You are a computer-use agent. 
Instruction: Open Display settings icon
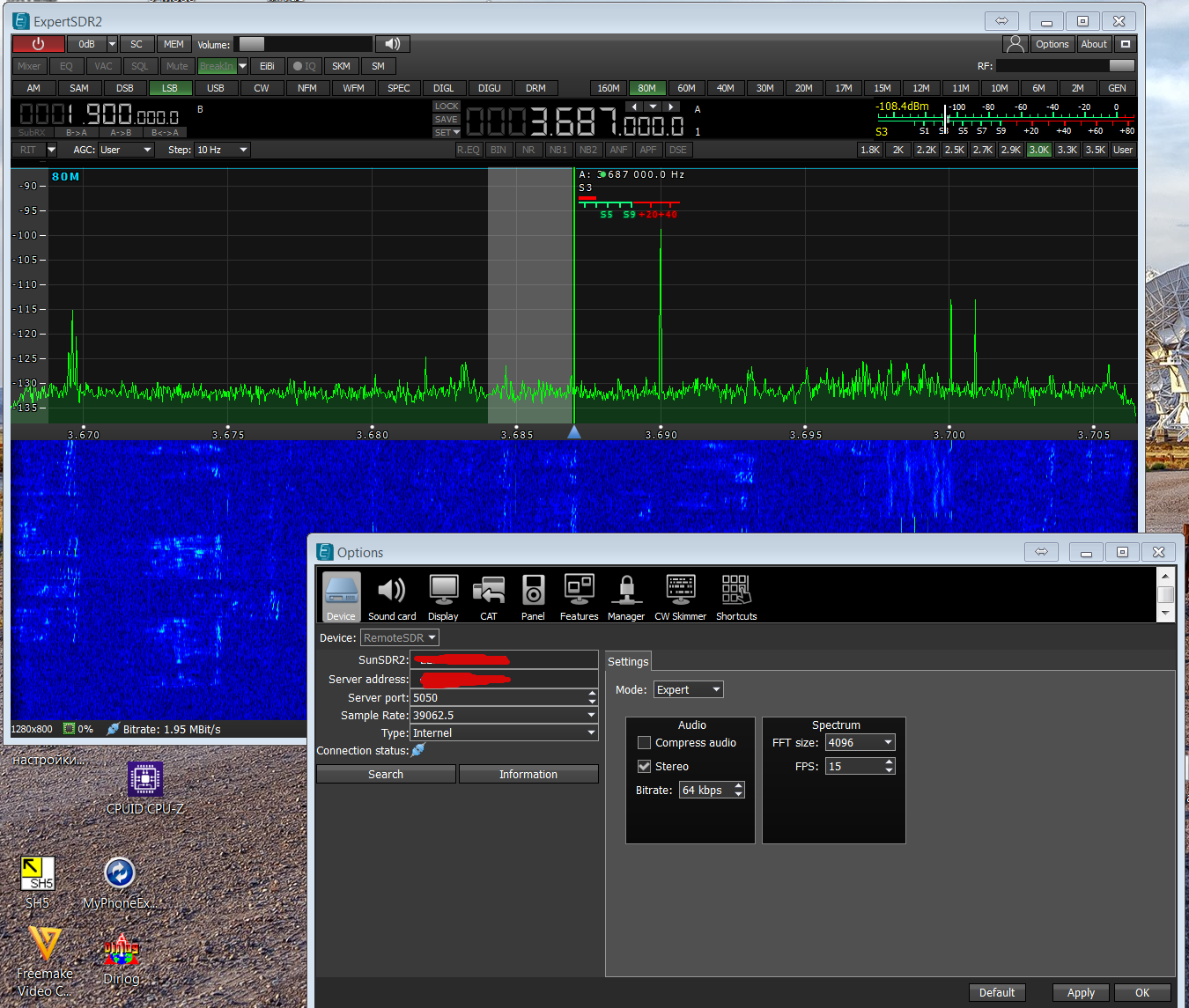443,597
